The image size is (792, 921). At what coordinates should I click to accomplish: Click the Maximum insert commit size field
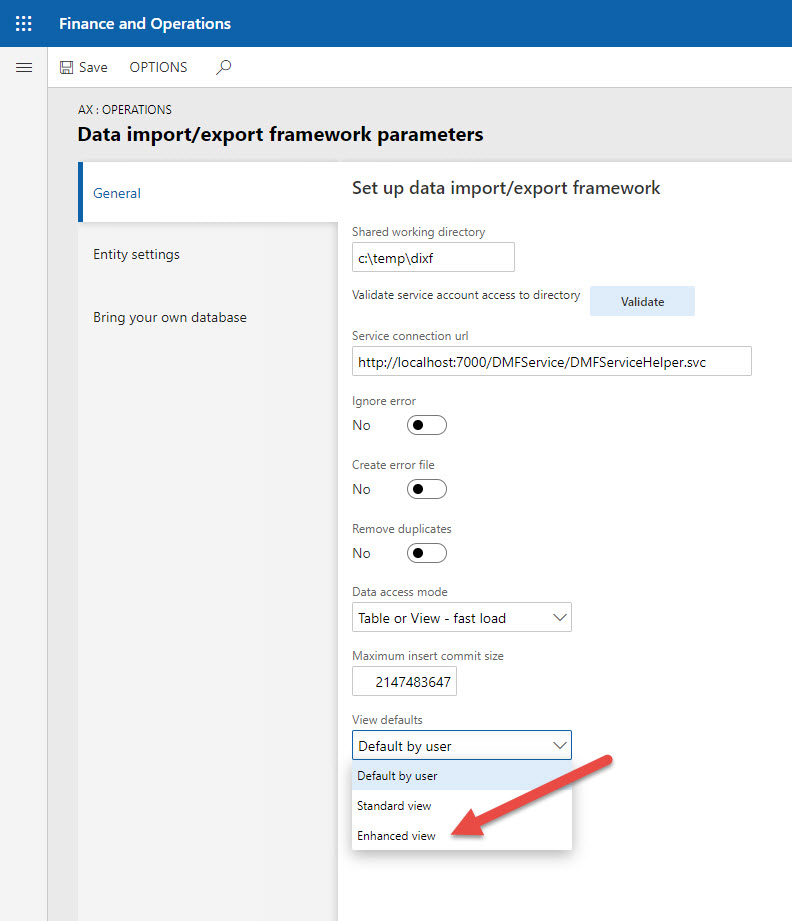click(x=404, y=681)
